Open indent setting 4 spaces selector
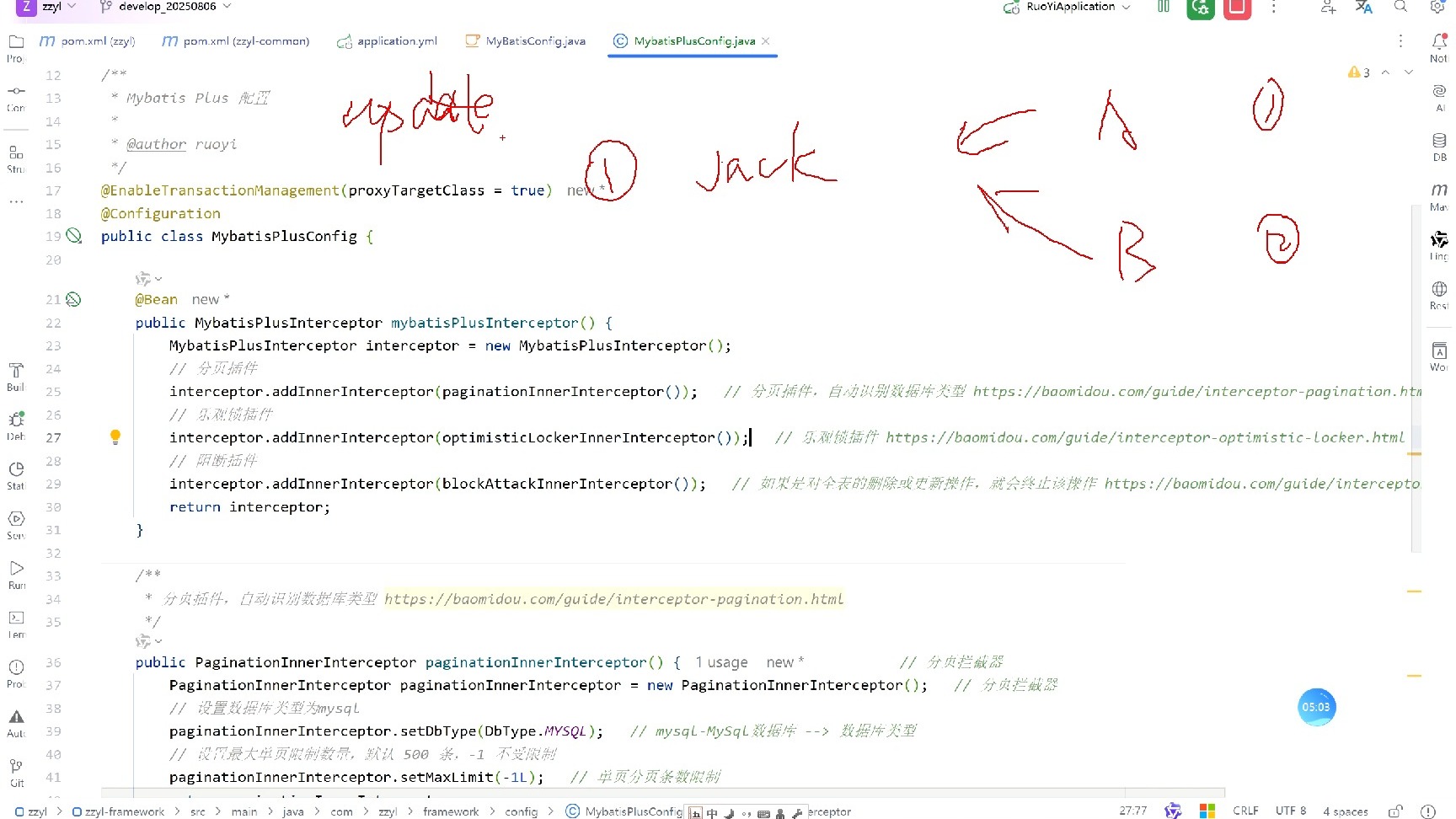The height and width of the screenshot is (819, 1456). click(1346, 811)
